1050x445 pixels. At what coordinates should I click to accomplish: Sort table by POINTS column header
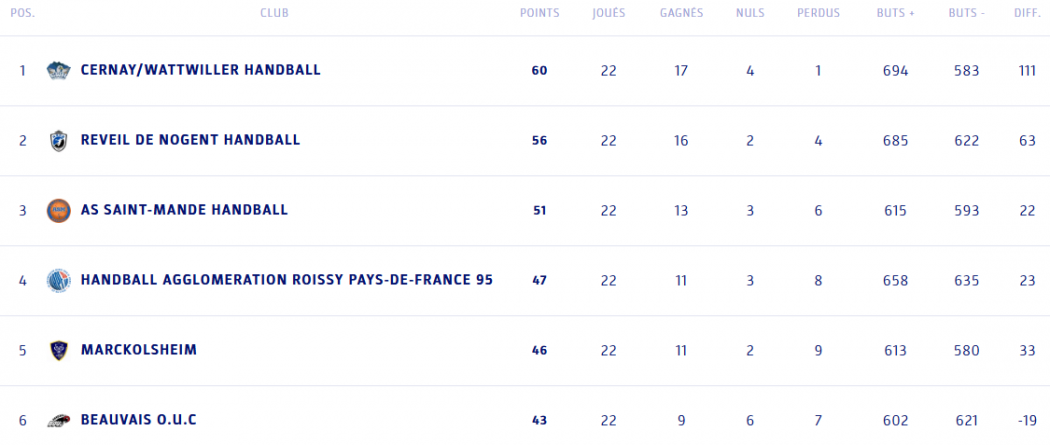tap(539, 14)
